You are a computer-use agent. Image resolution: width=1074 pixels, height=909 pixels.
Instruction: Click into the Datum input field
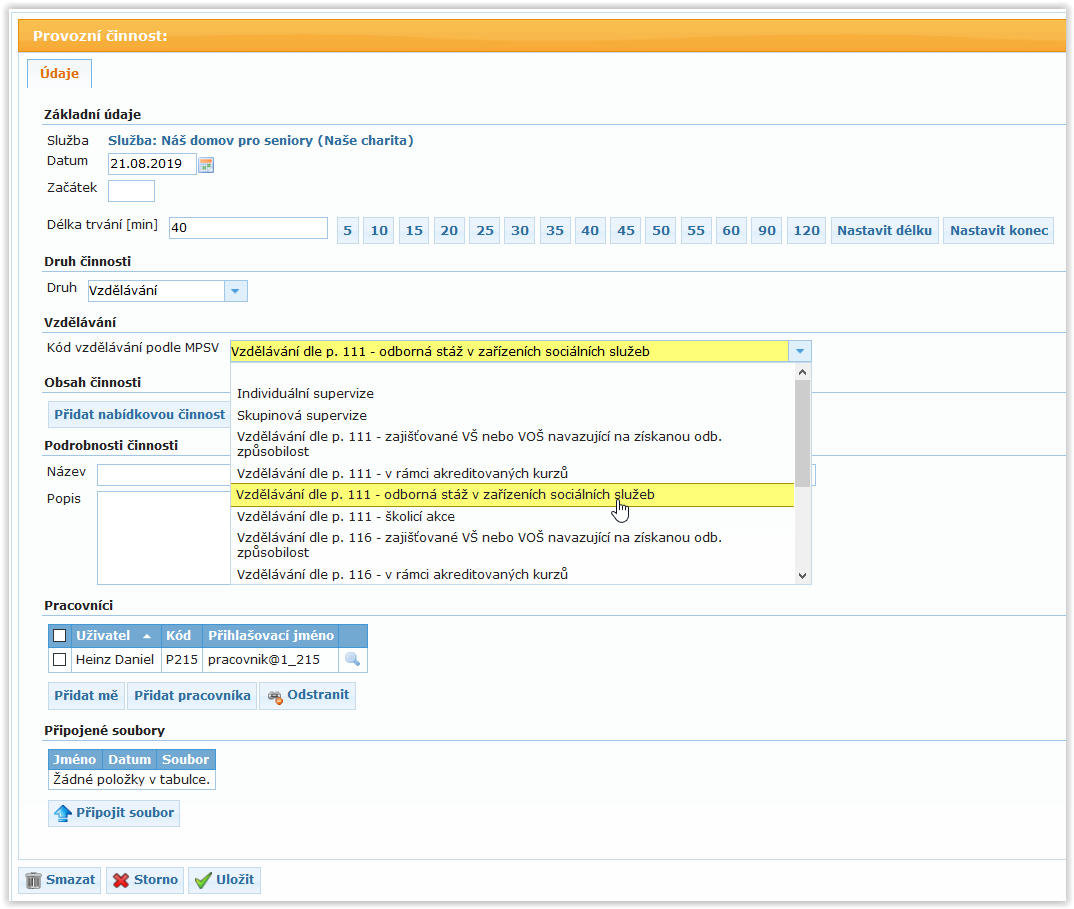tap(152, 164)
